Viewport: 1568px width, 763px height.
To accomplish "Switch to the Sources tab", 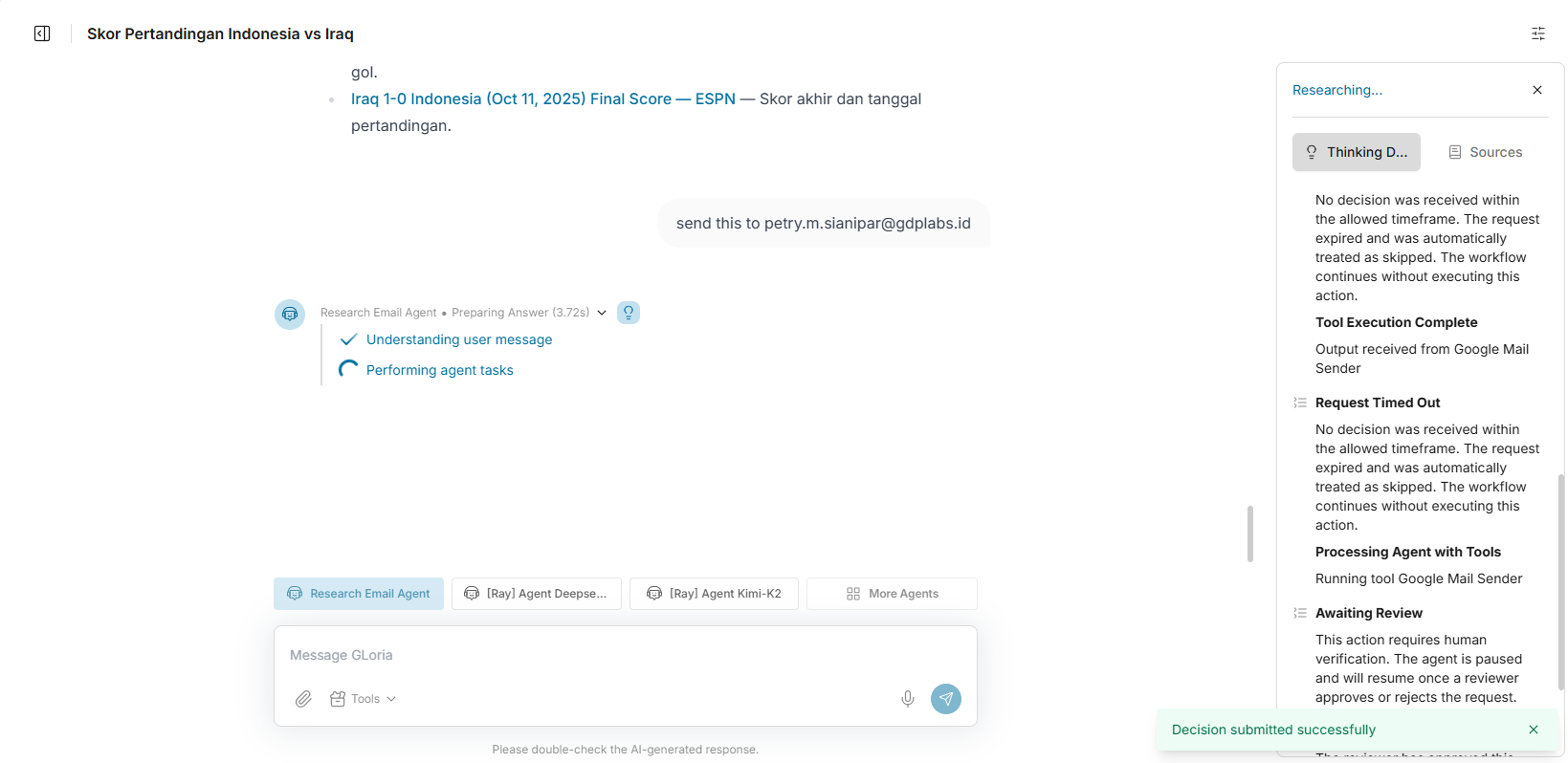I will point(1485,152).
